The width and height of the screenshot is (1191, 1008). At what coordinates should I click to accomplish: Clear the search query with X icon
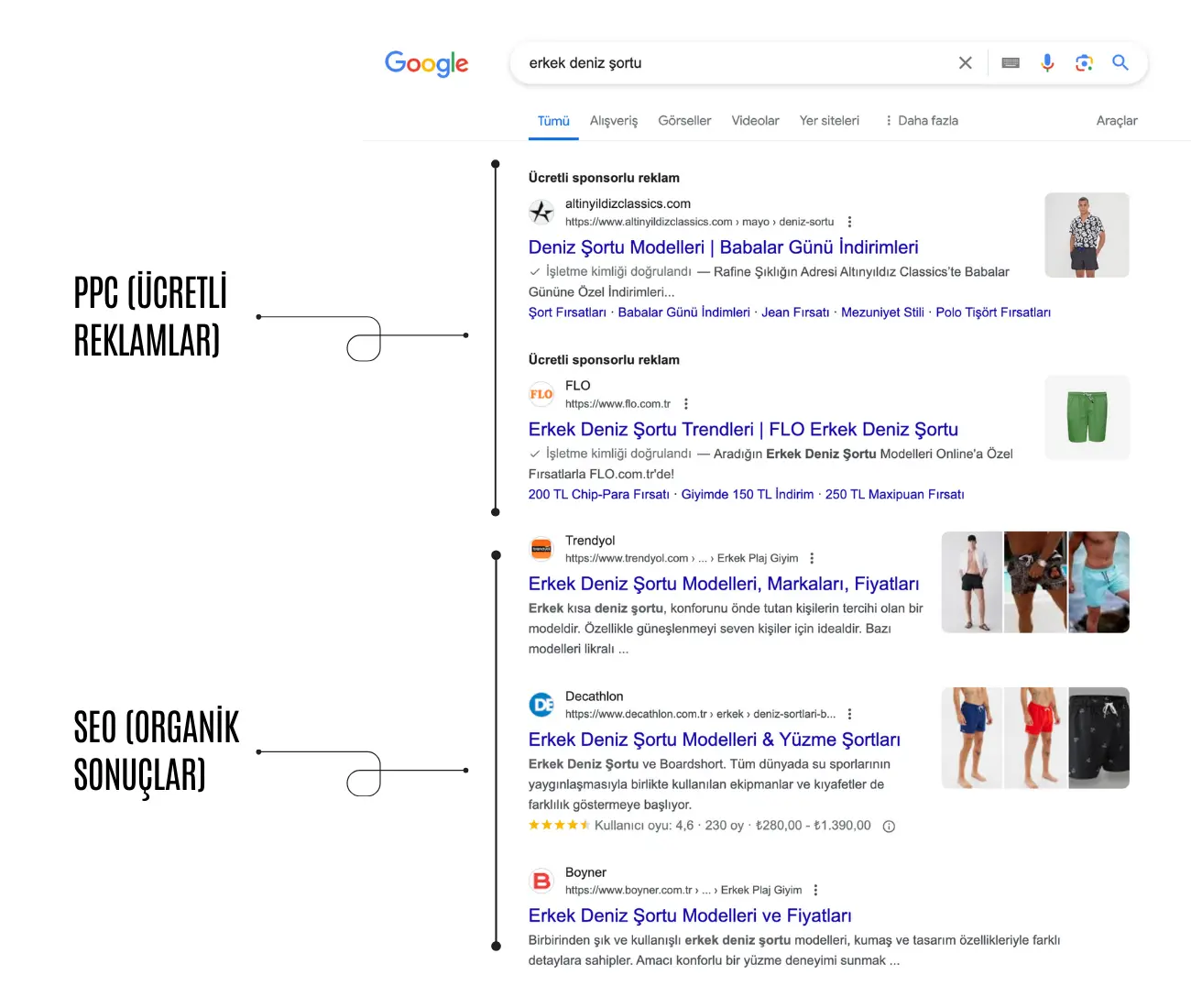[965, 62]
